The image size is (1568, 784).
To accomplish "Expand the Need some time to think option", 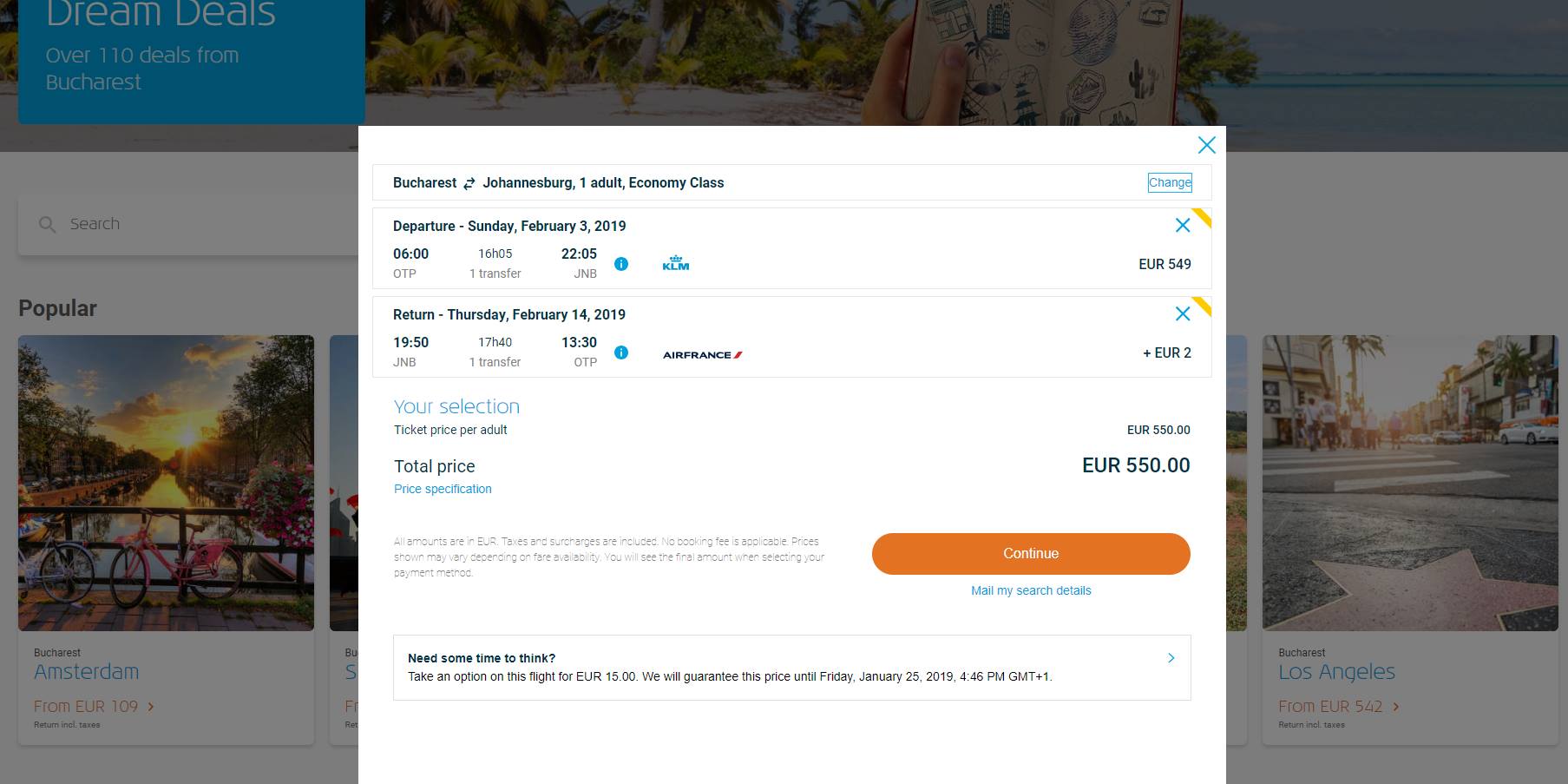I will pyautogui.click(x=791, y=668).
